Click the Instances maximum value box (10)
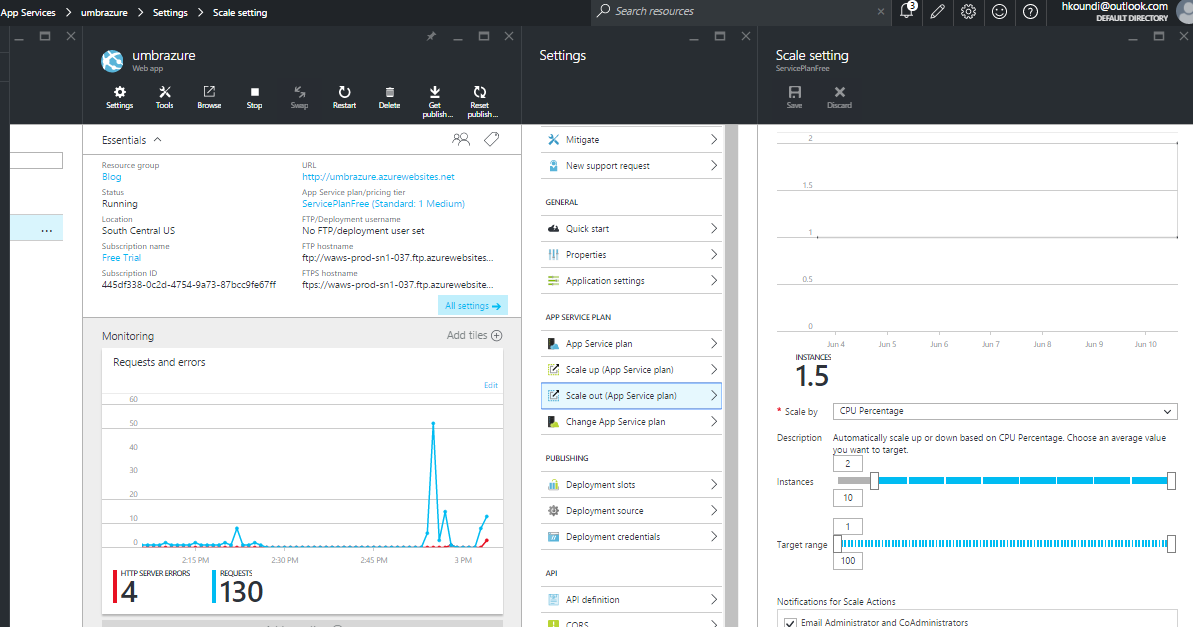 coord(848,498)
